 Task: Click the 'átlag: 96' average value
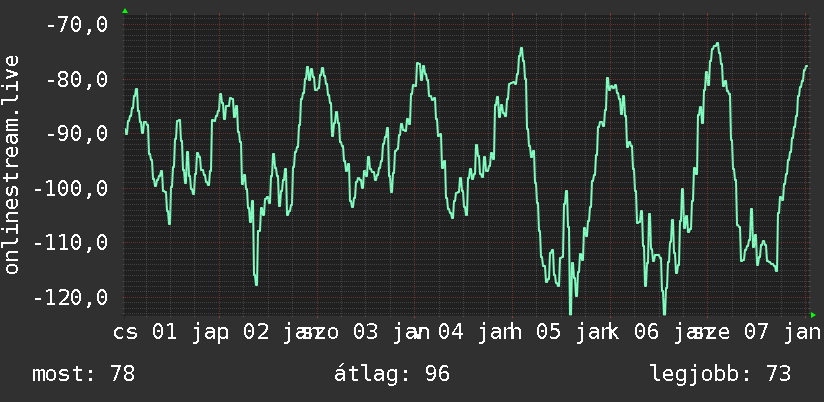click(392, 374)
